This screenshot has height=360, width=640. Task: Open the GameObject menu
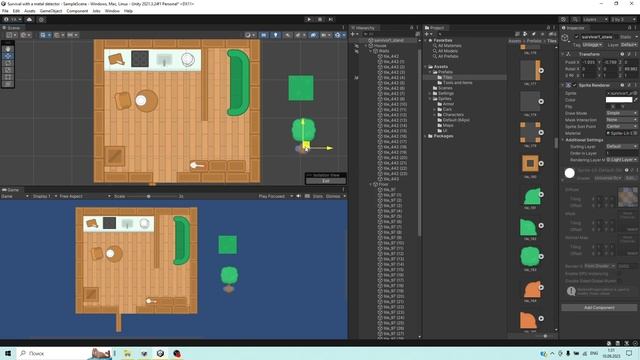(x=51, y=11)
